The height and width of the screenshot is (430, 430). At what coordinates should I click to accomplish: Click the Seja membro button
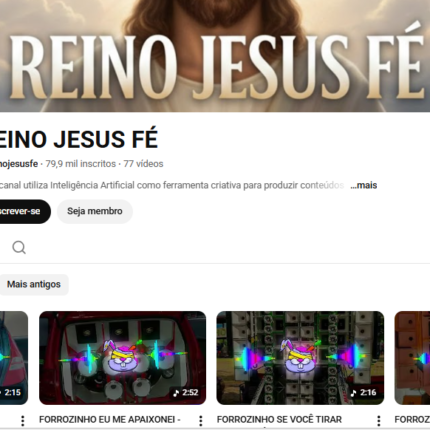coord(95,211)
